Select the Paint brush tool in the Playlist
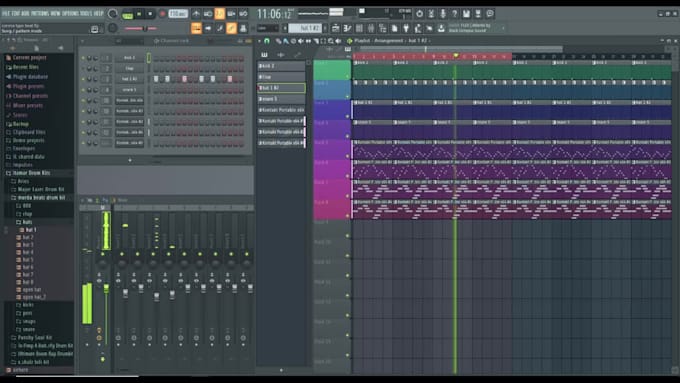This screenshot has width=680, height=383. tap(286, 41)
